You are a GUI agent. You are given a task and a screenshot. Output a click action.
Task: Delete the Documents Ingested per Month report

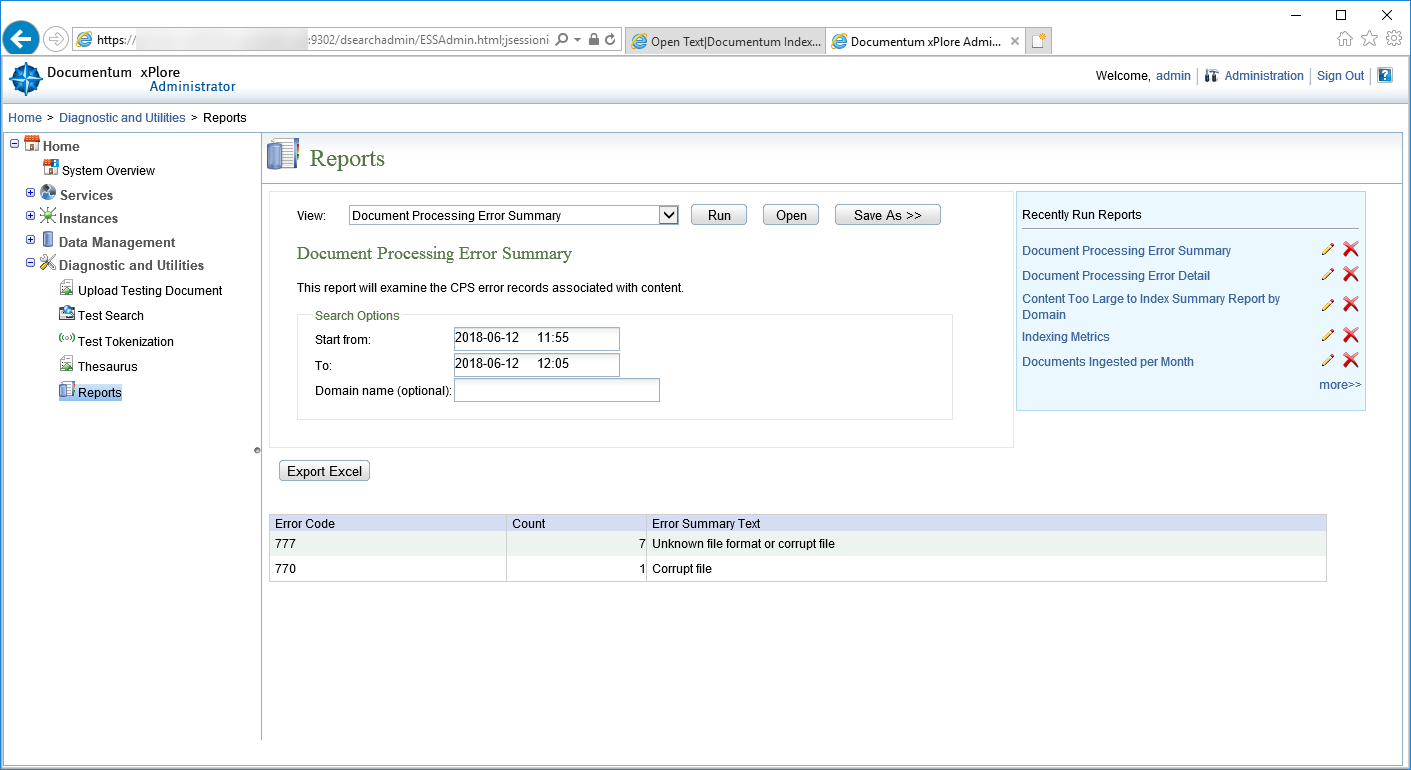pos(1351,360)
